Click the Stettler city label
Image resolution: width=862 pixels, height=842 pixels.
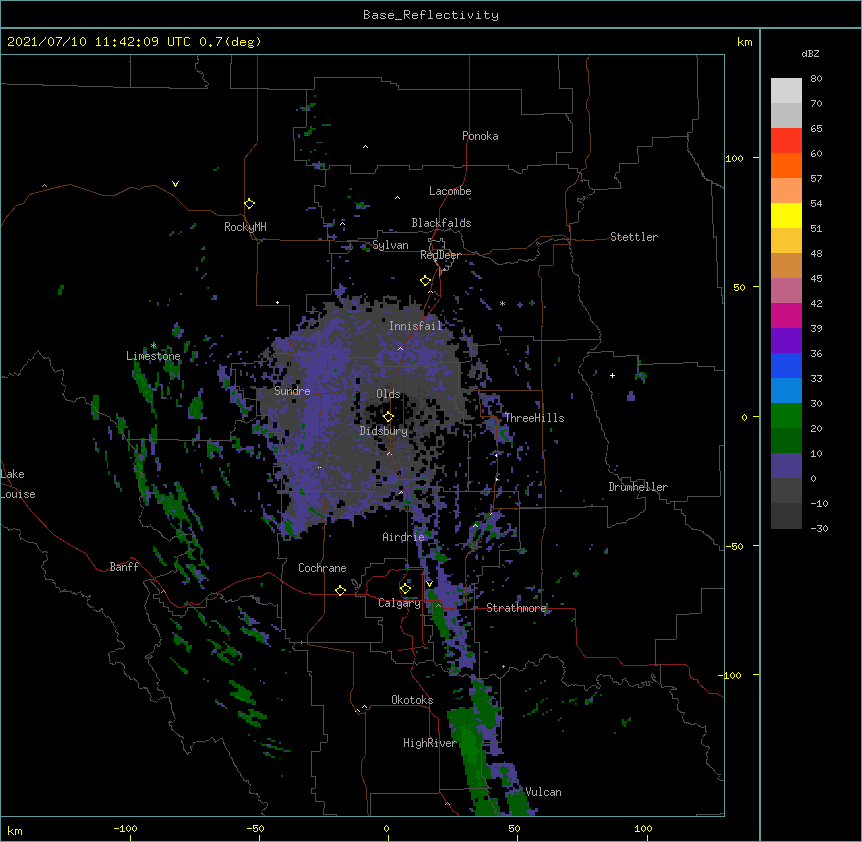click(x=634, y=237)
